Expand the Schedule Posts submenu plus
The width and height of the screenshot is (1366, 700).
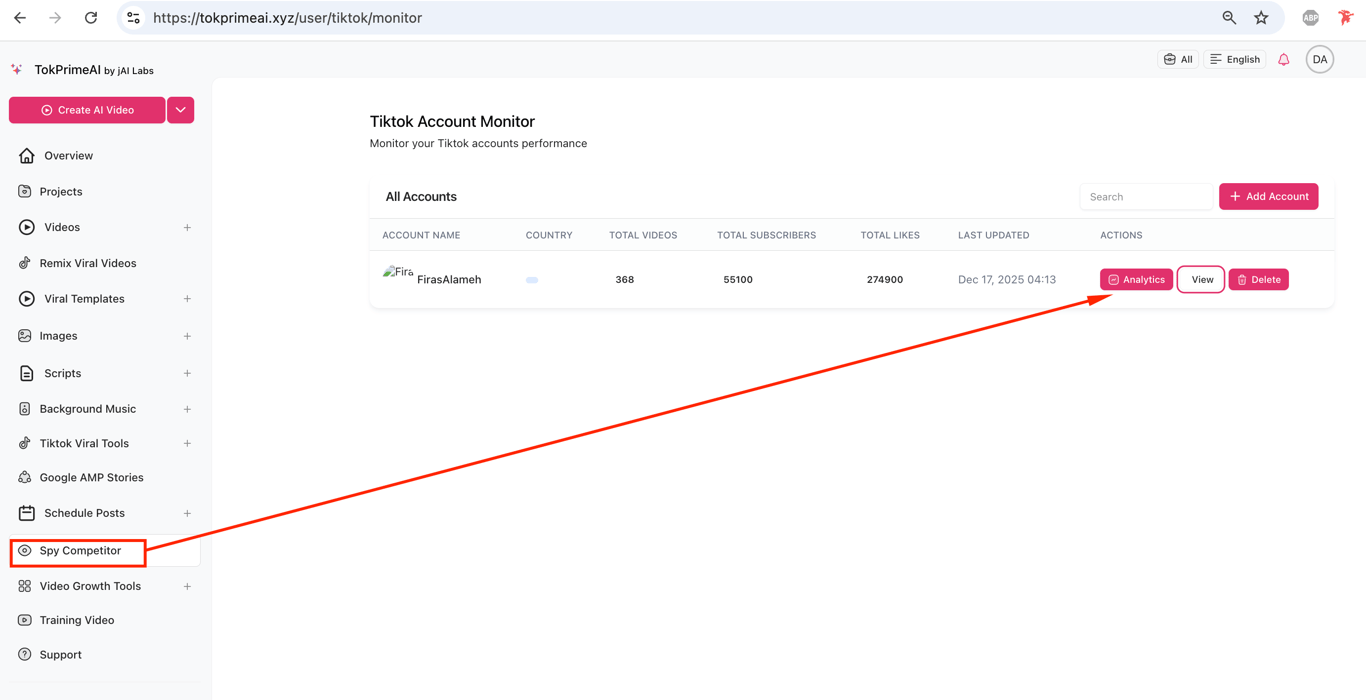(x=187, y=513)
